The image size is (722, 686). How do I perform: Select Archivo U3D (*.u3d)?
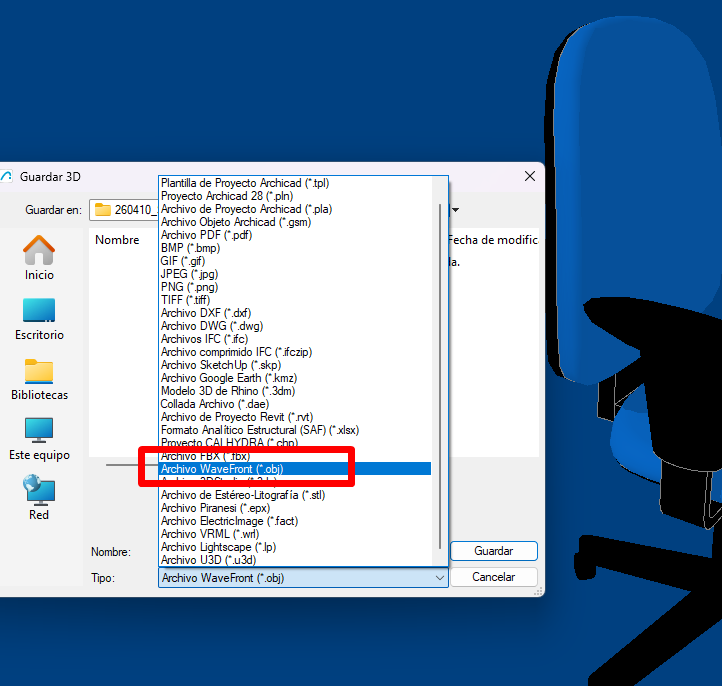[x=295, y=560]
